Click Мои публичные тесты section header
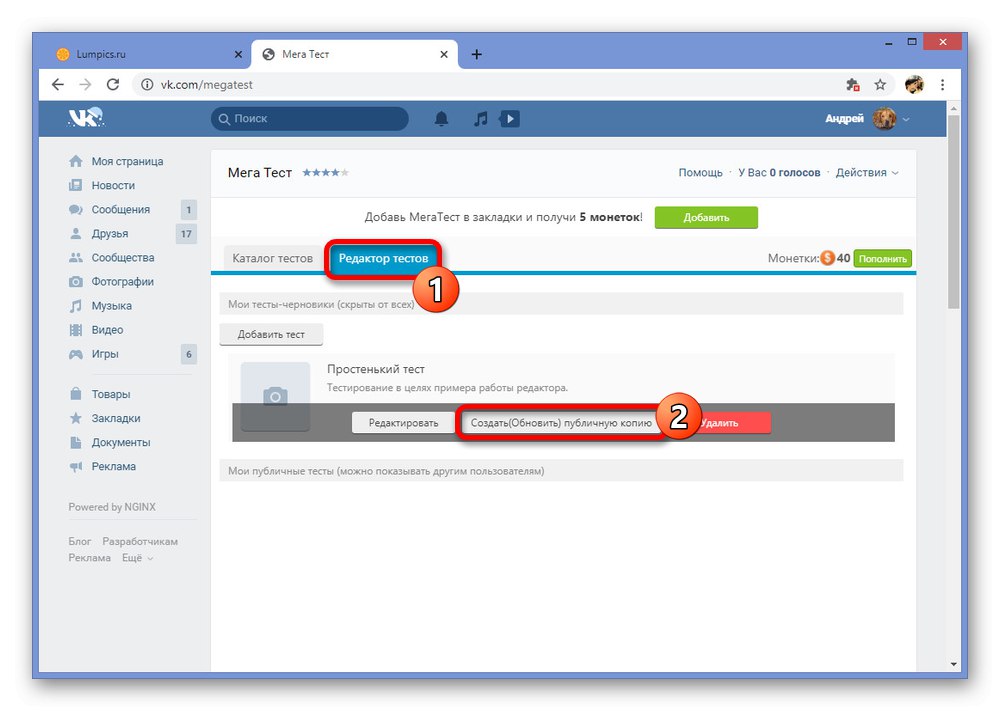The width and height of the screenshot is (1000, 711). tap(561, 471)
